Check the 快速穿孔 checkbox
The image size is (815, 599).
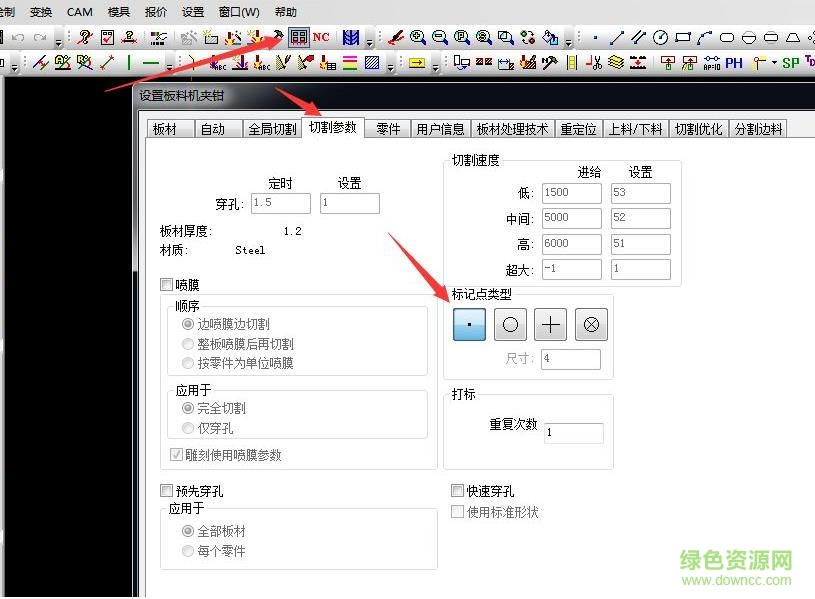[x=457, y=490]
